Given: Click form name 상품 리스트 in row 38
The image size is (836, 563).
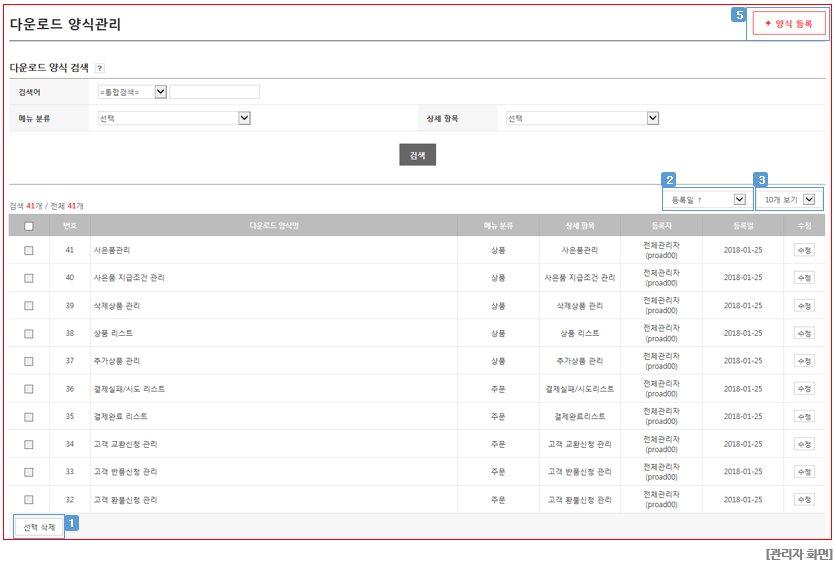Looking at the screenshot, I should (x=113, y=333).
